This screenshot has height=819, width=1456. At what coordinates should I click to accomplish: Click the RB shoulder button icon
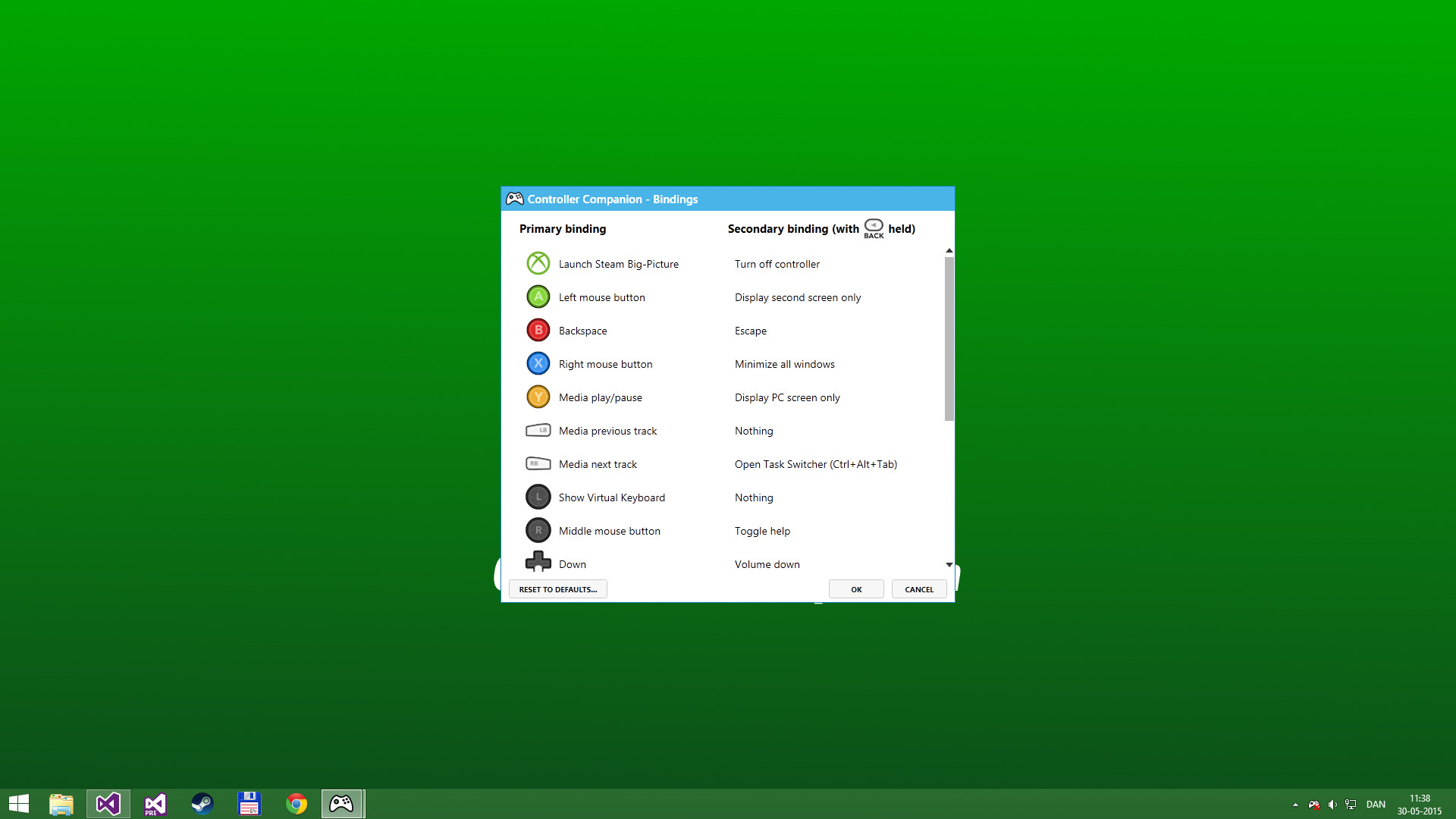pos(538,463)
